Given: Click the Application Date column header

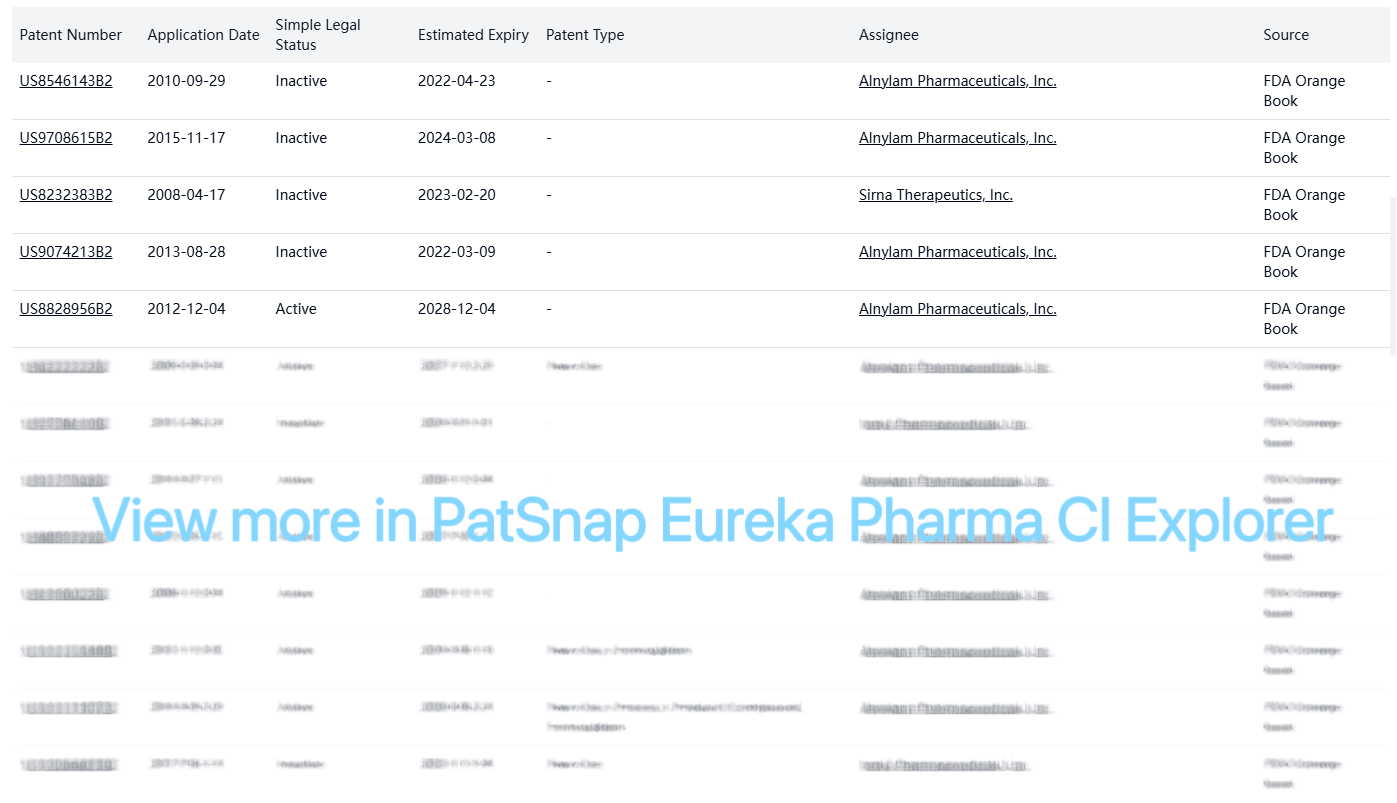Looking at the screenshot, I should pos(203,35).
